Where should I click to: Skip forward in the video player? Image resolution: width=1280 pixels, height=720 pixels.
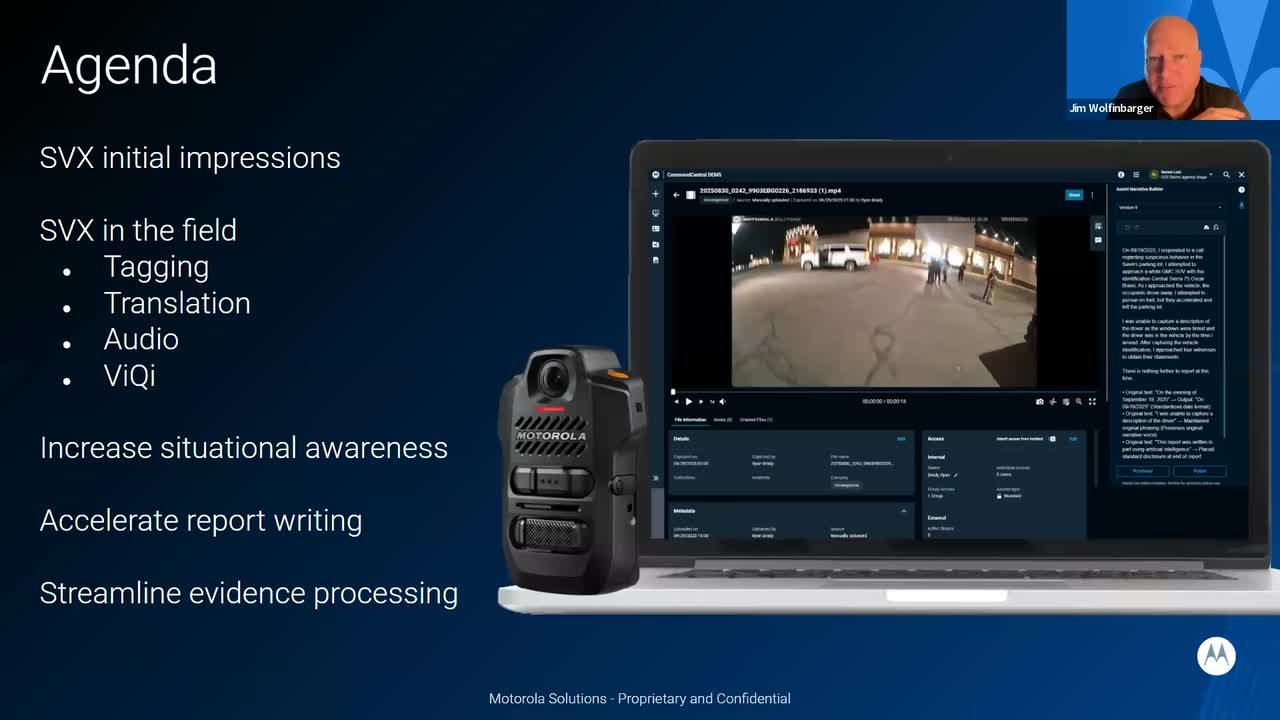coord(700,401)
